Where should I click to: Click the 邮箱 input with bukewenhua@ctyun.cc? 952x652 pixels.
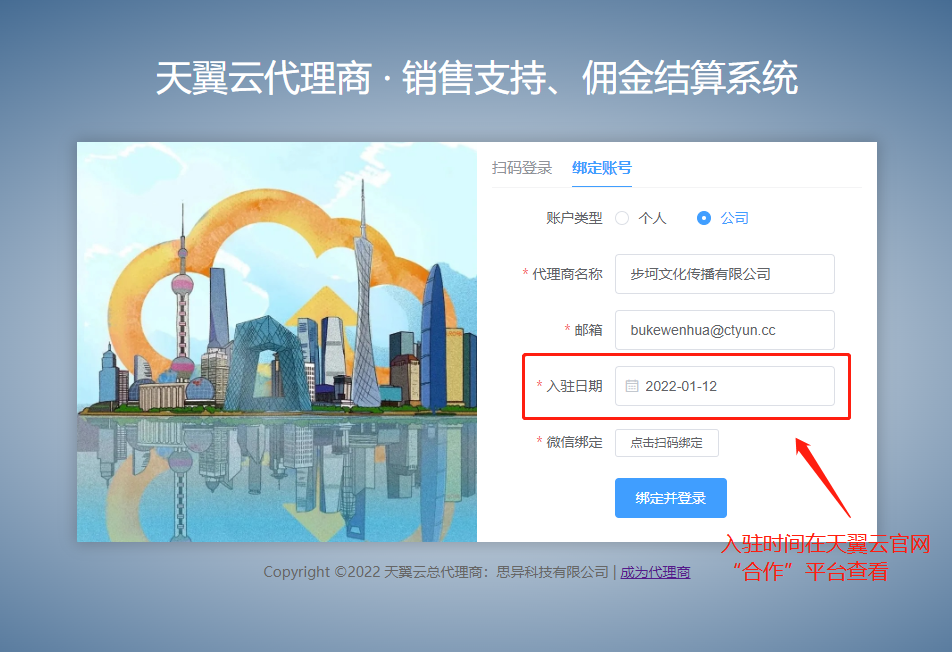pyautogui.click(x=724, y=330)
